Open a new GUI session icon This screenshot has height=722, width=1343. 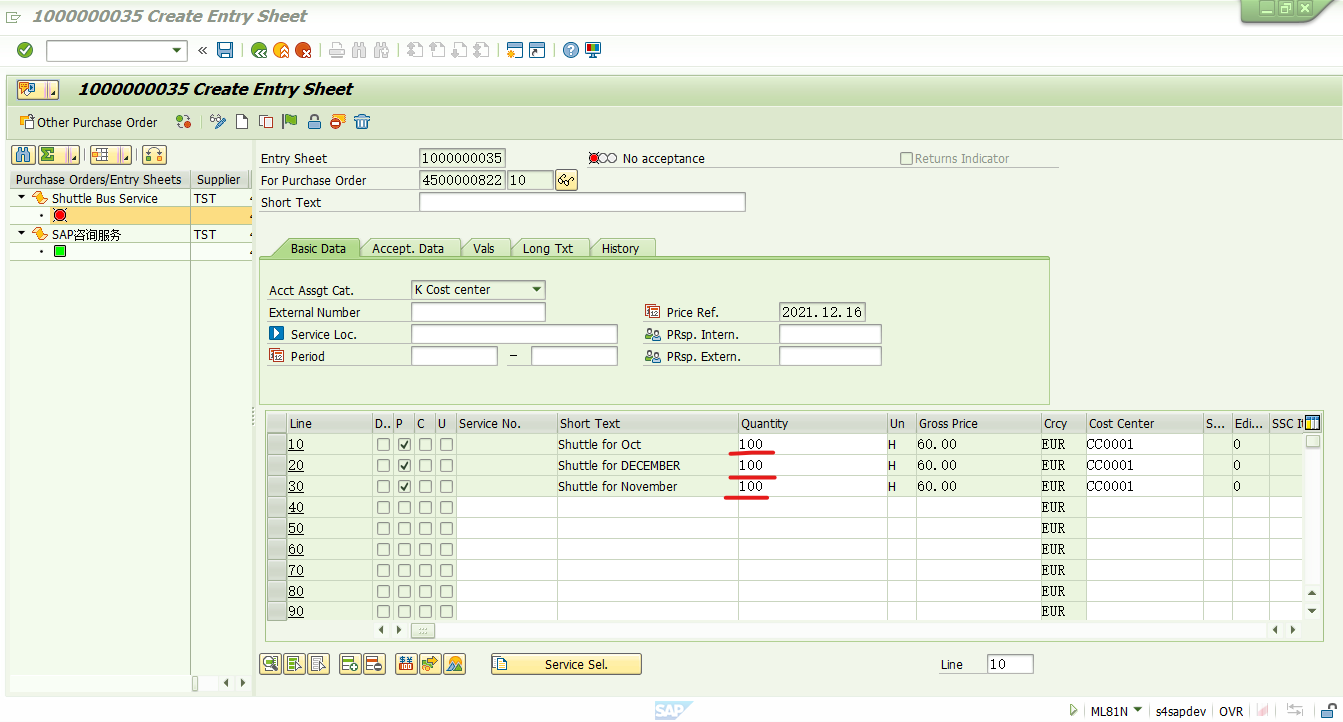(x=515, y=50)
